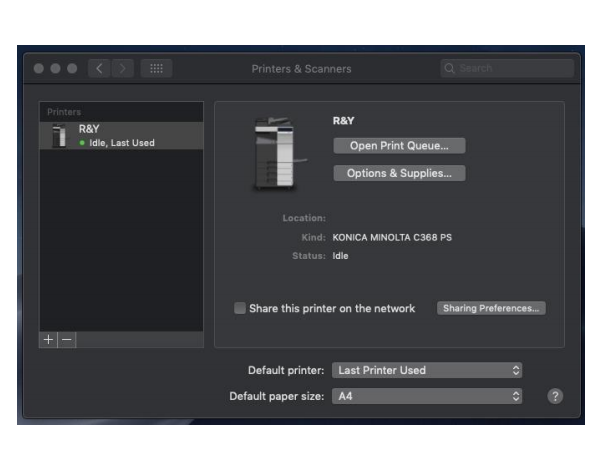Show all preferences via grid icon

point(156,69)
